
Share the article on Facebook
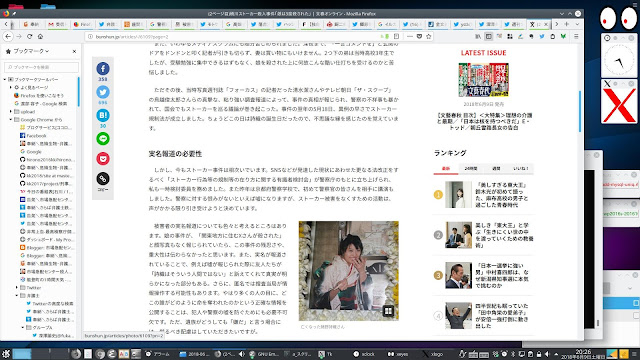point(103,69)
